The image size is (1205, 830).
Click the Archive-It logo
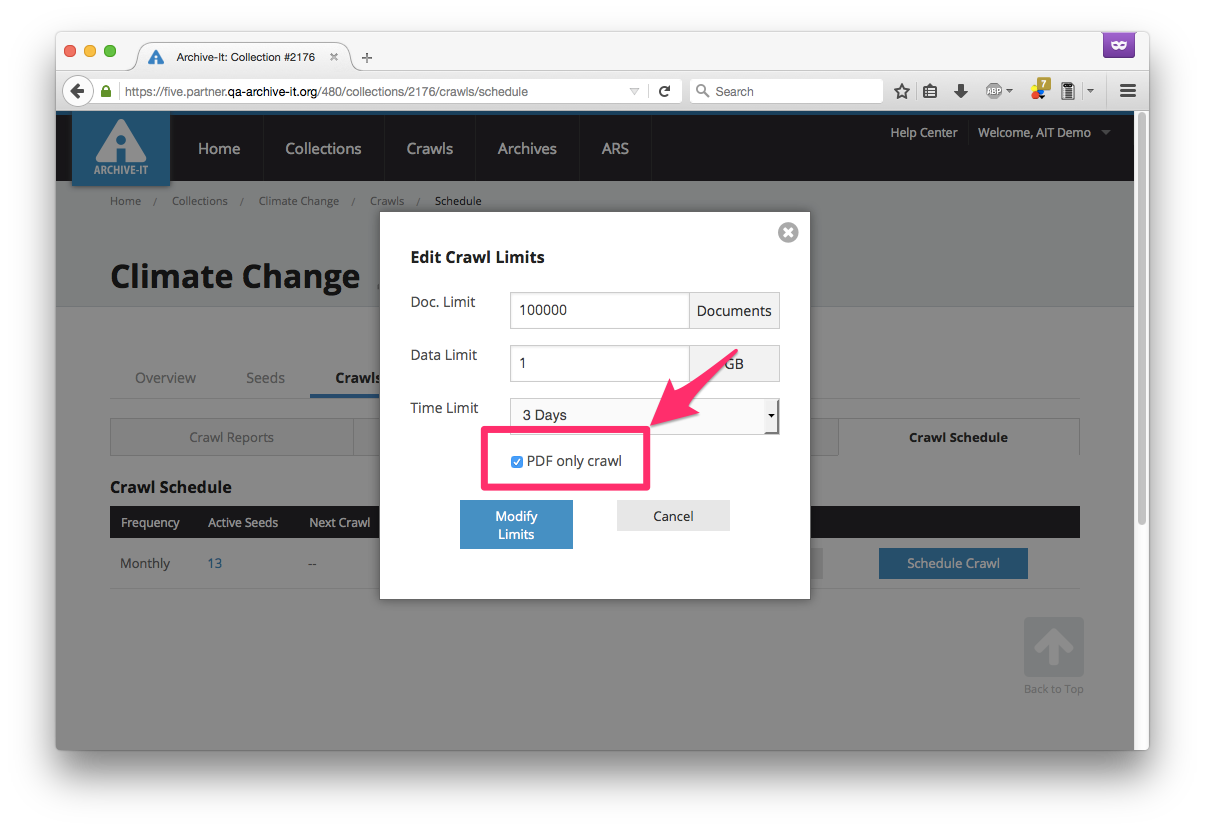point(121,149)
